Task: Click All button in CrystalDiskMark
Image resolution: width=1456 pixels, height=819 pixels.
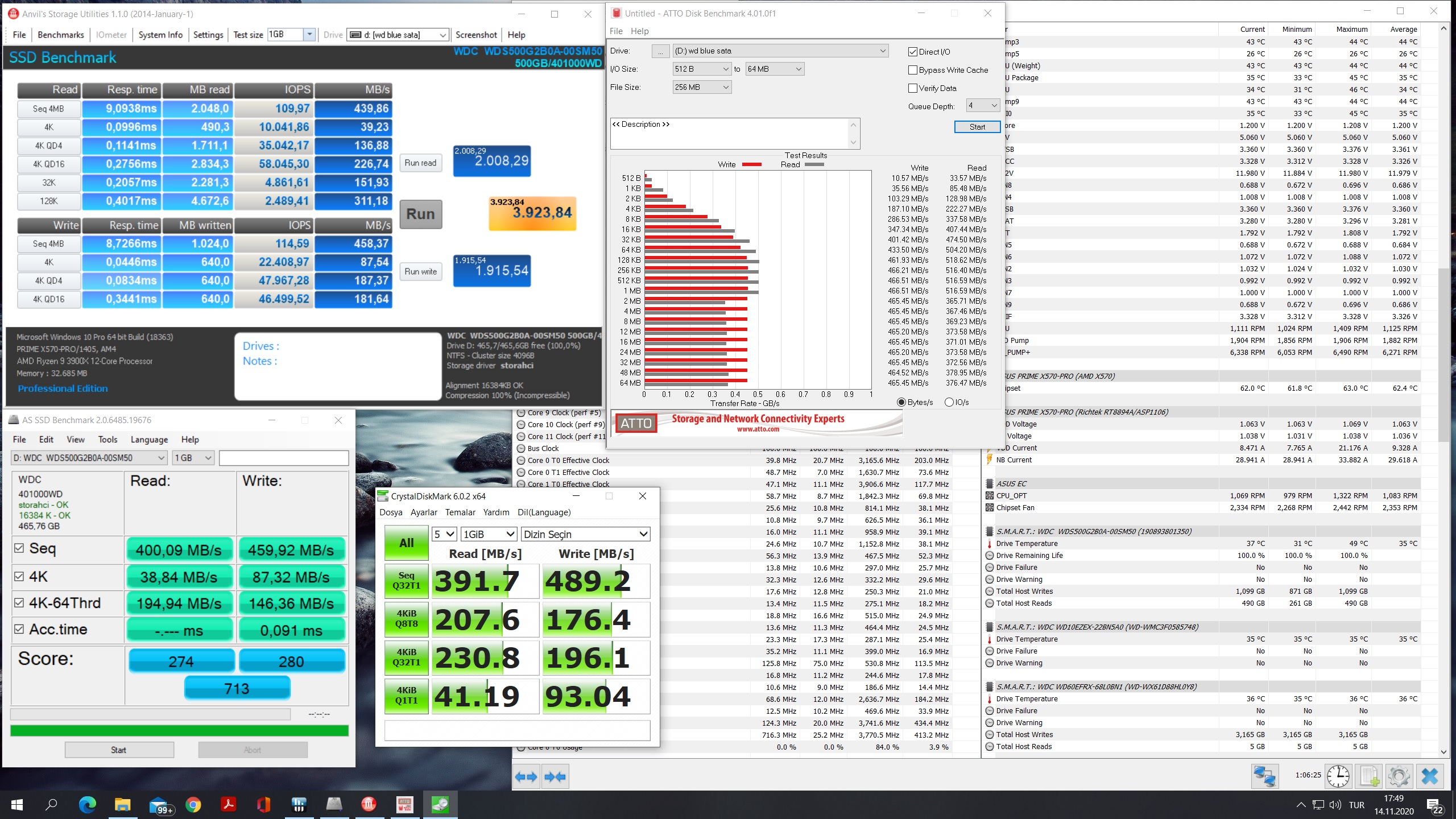Action: pos(406,543)
